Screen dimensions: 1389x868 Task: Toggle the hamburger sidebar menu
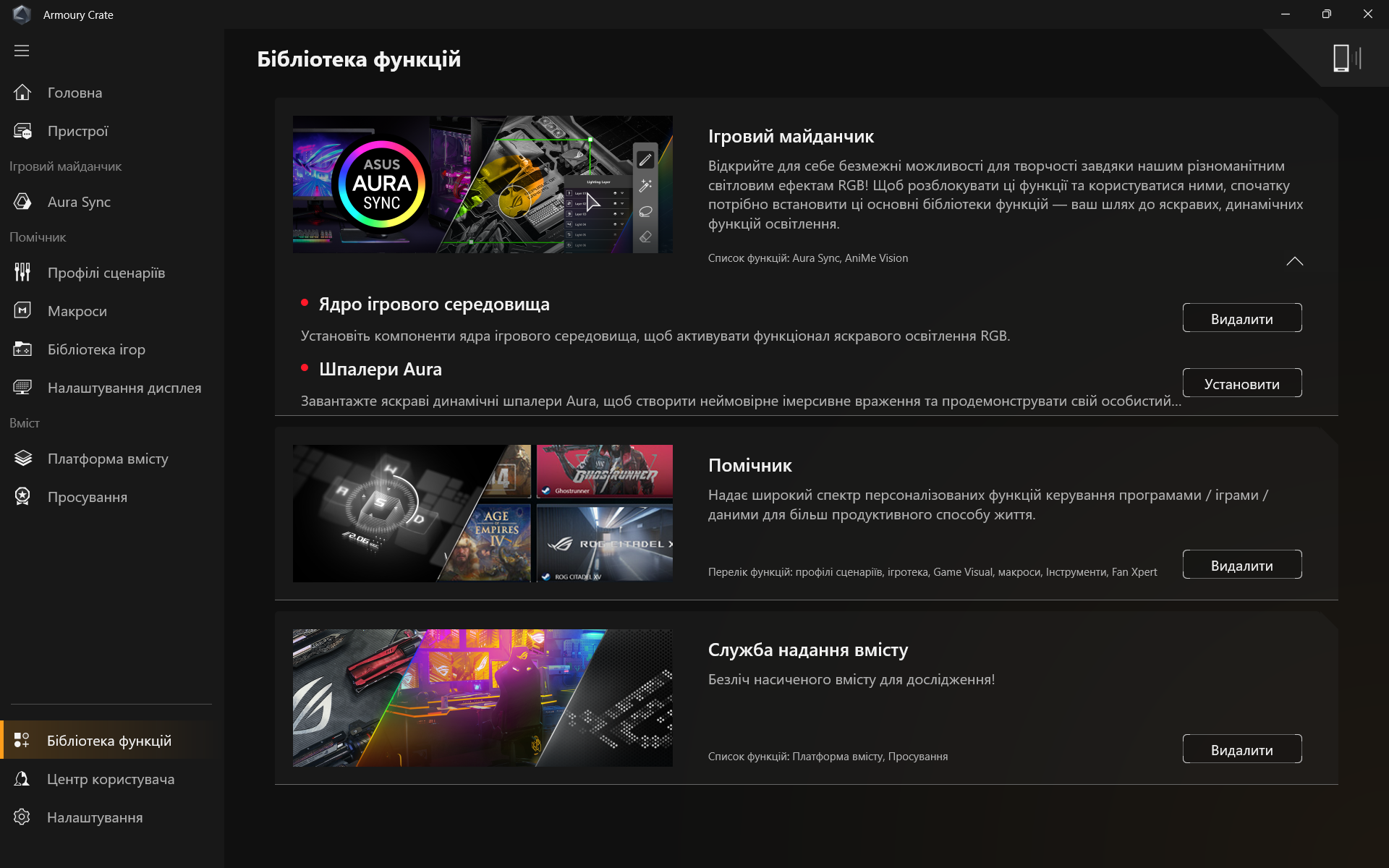point(22,51)
